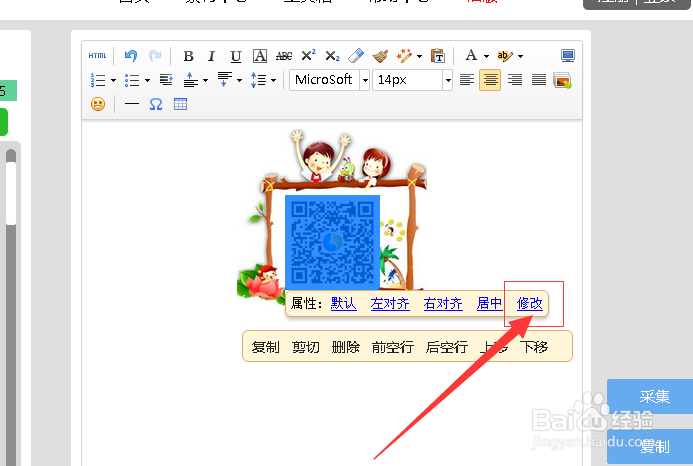Choose 删除 in the floating menu
Image resolution: width=693 pixels, height=466 pixels.
pyautogui.click(x=346, y=347)
